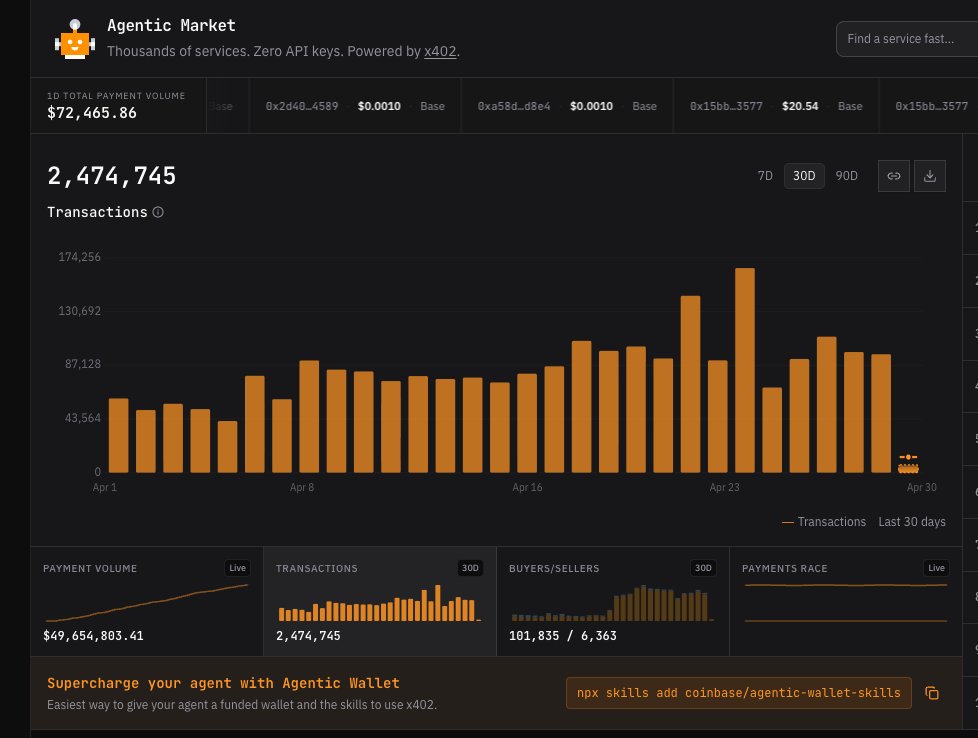This screenshot has height=738, width=978.
Task: Click the npx skills add command box
Action: tap(738, 693)
